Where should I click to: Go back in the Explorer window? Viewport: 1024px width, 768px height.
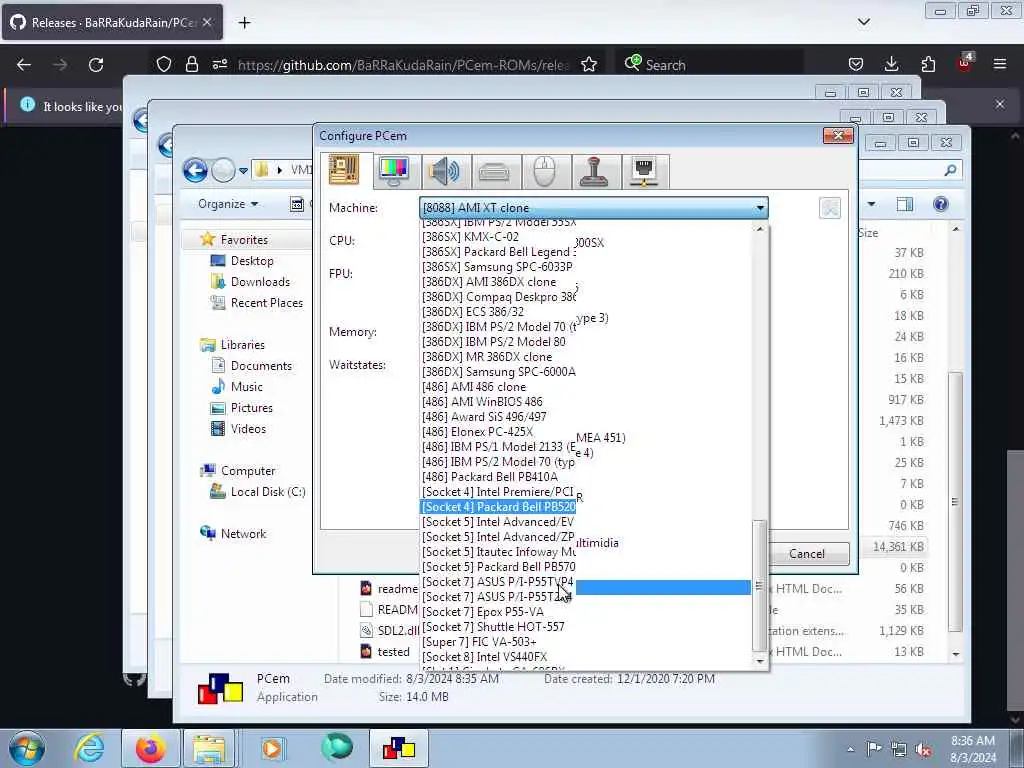[x=195, y=170]
